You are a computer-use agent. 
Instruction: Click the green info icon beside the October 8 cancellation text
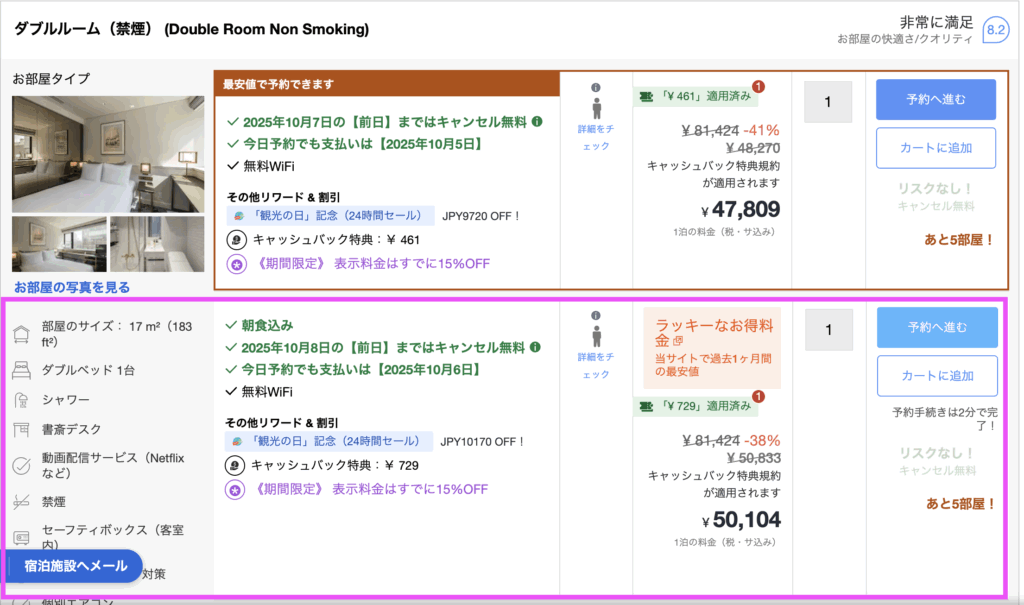pos(537,347)
